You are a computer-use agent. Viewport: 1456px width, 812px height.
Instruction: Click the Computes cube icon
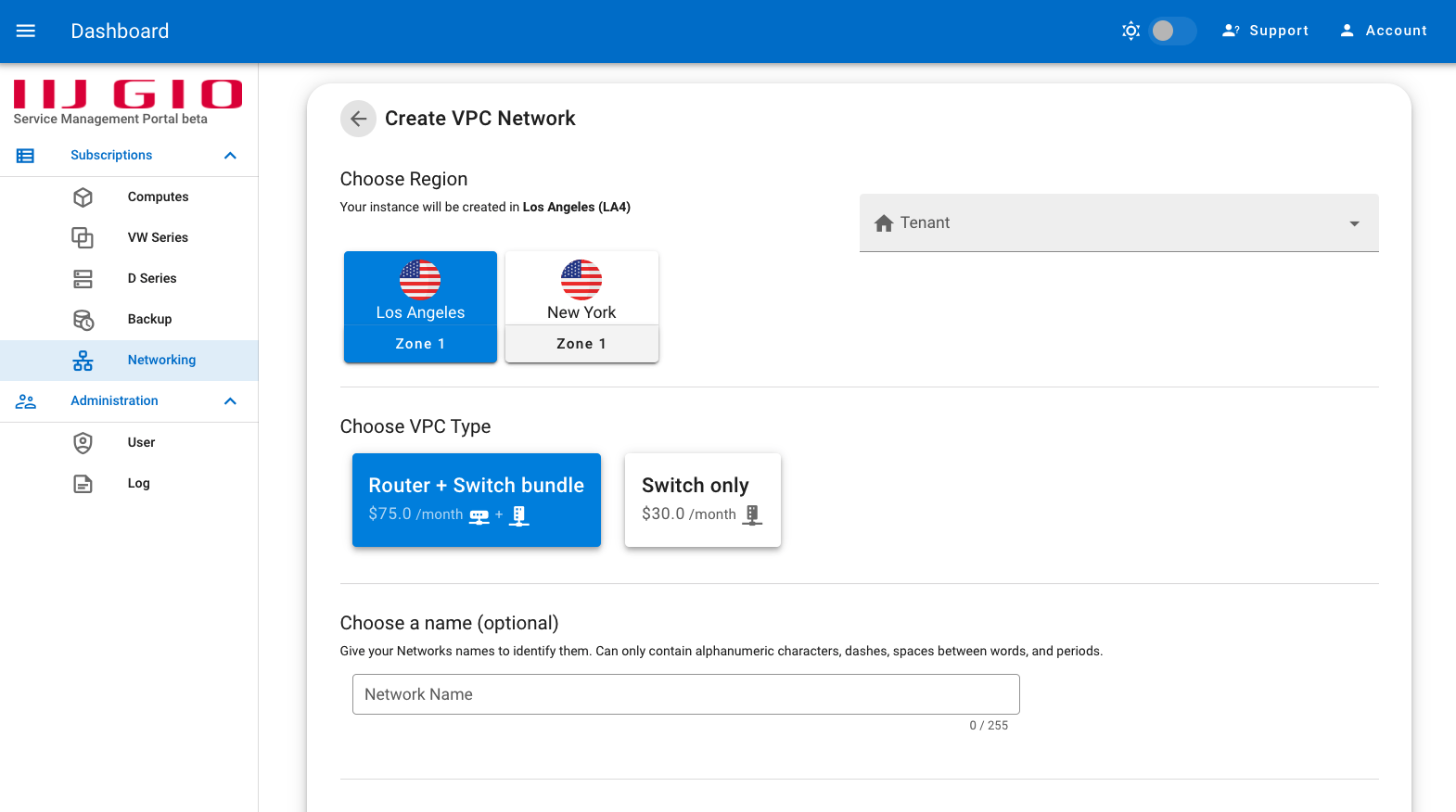(x=83, y=197)
